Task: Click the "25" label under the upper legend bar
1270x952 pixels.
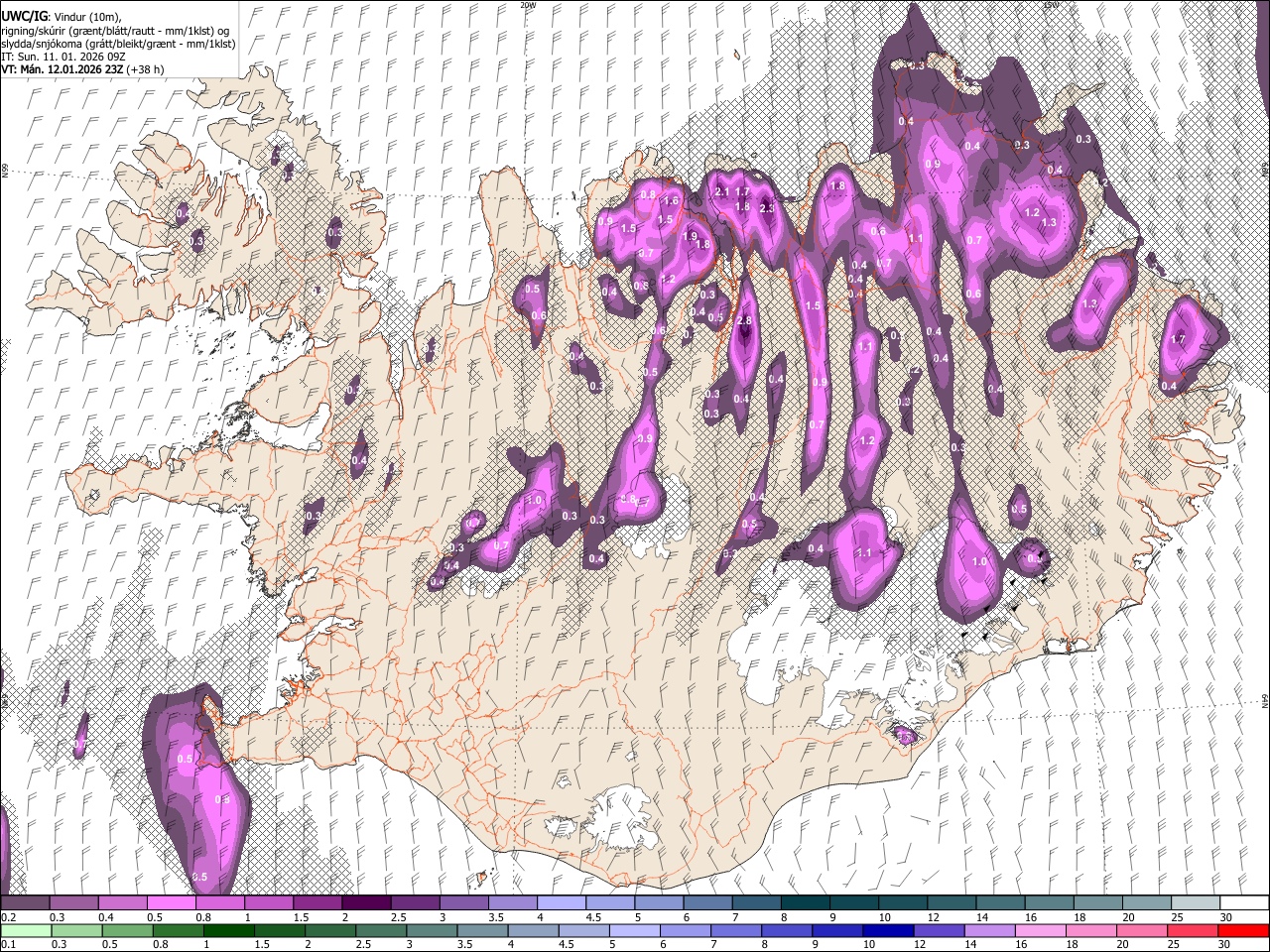Action: (x=1176, y=917)
